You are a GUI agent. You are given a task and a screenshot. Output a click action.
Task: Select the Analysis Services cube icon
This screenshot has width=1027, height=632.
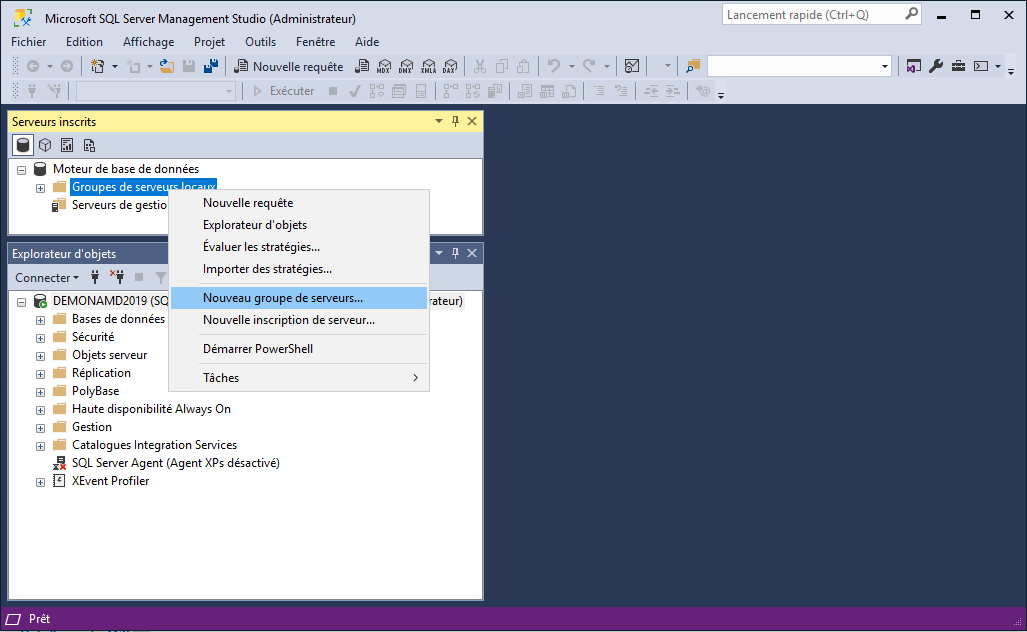45,145
